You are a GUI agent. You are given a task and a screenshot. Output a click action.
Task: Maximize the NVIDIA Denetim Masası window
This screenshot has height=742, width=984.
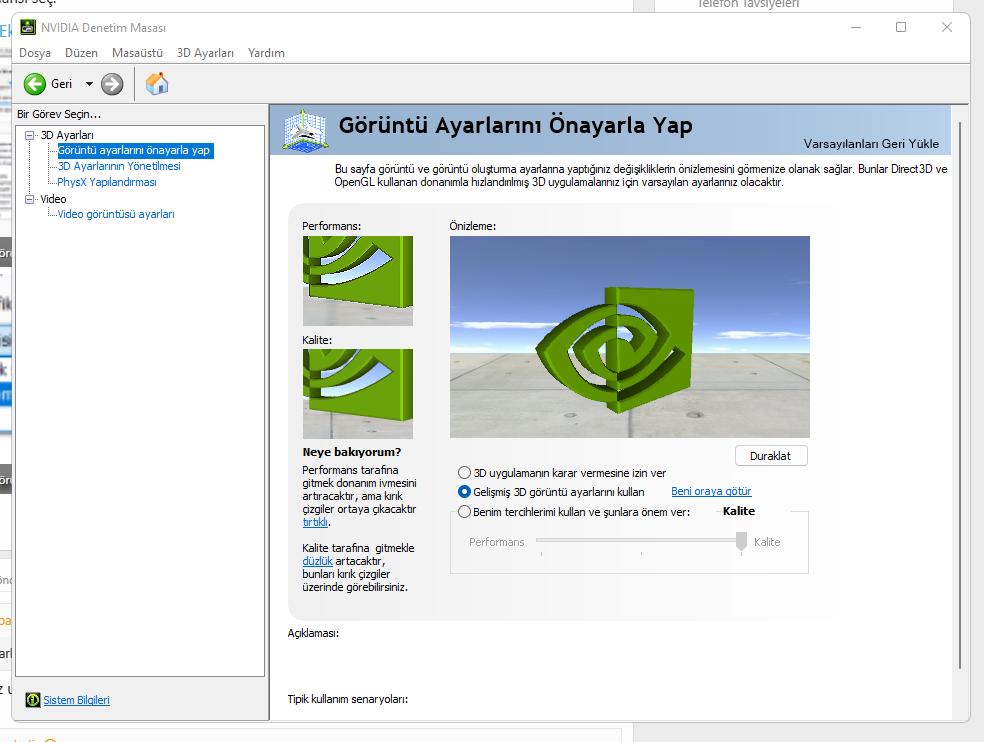[901, 27]
